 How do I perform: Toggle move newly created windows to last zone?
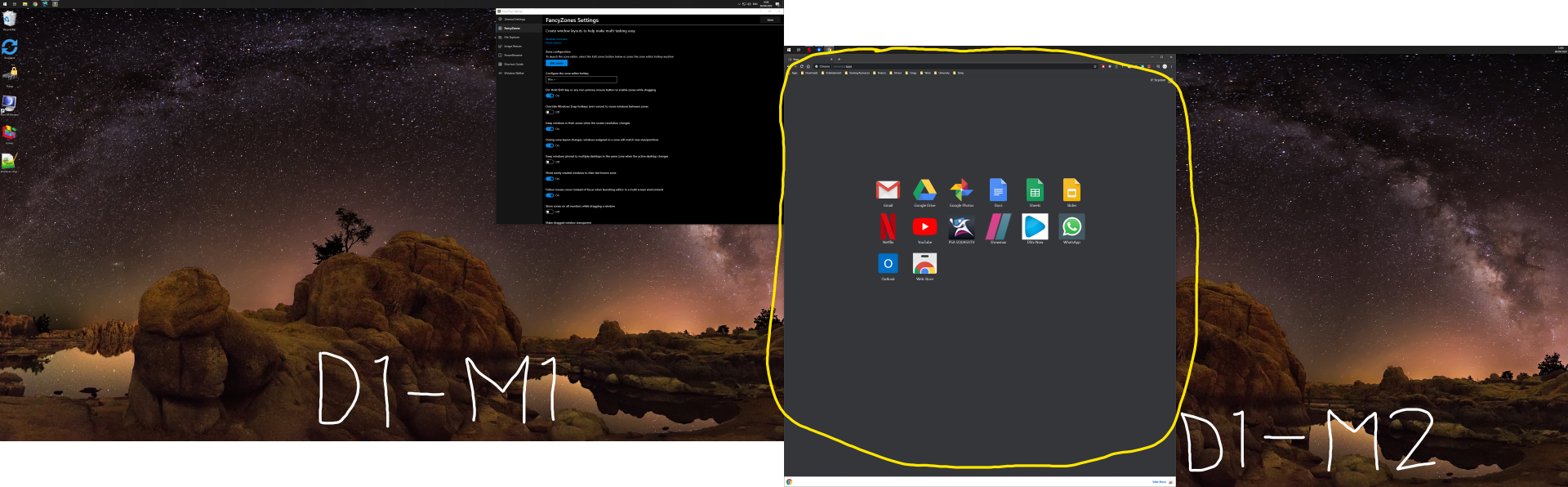(x=550, y=179)
